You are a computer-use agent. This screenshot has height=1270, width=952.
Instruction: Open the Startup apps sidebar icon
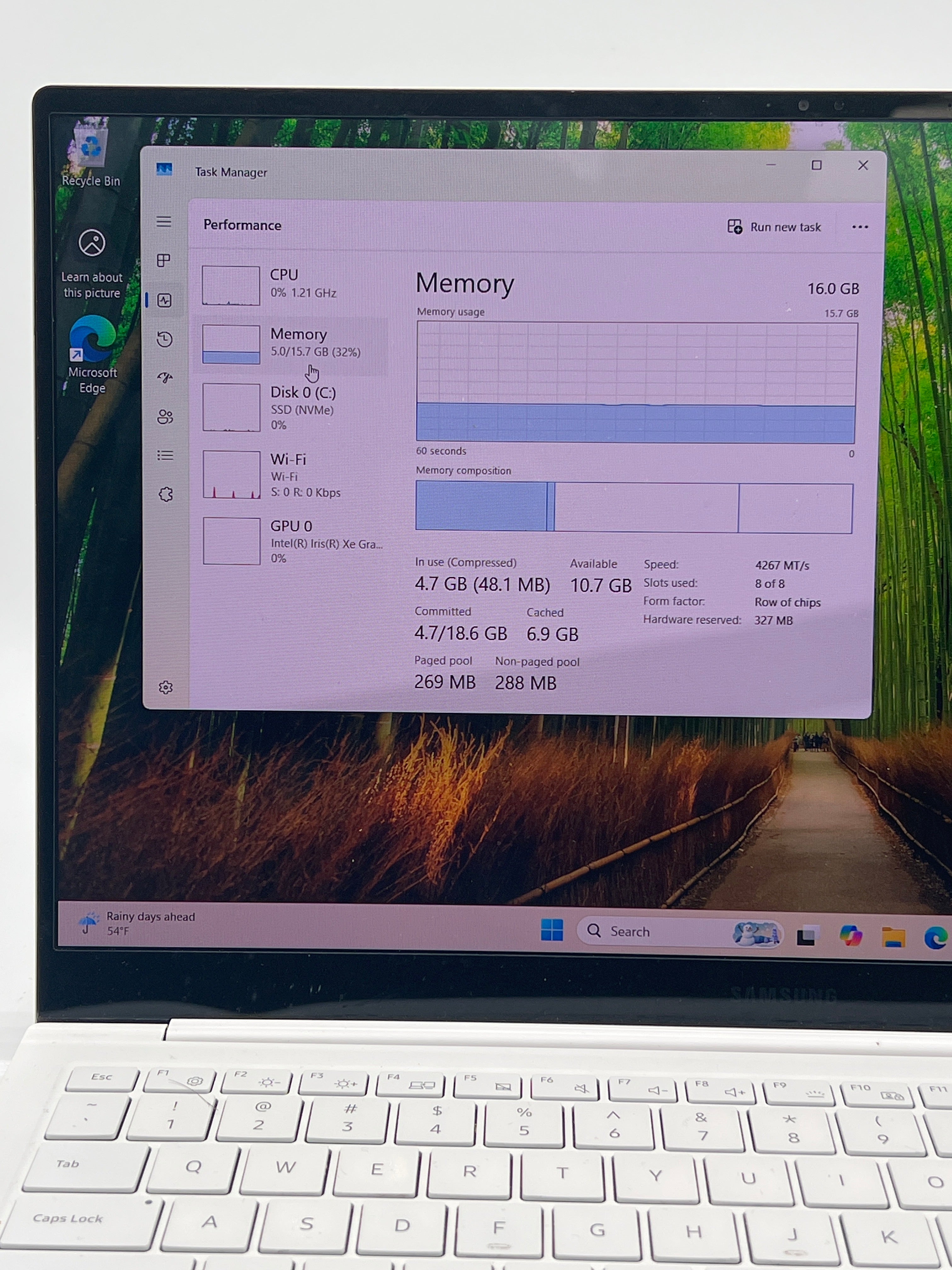[165, 378]
